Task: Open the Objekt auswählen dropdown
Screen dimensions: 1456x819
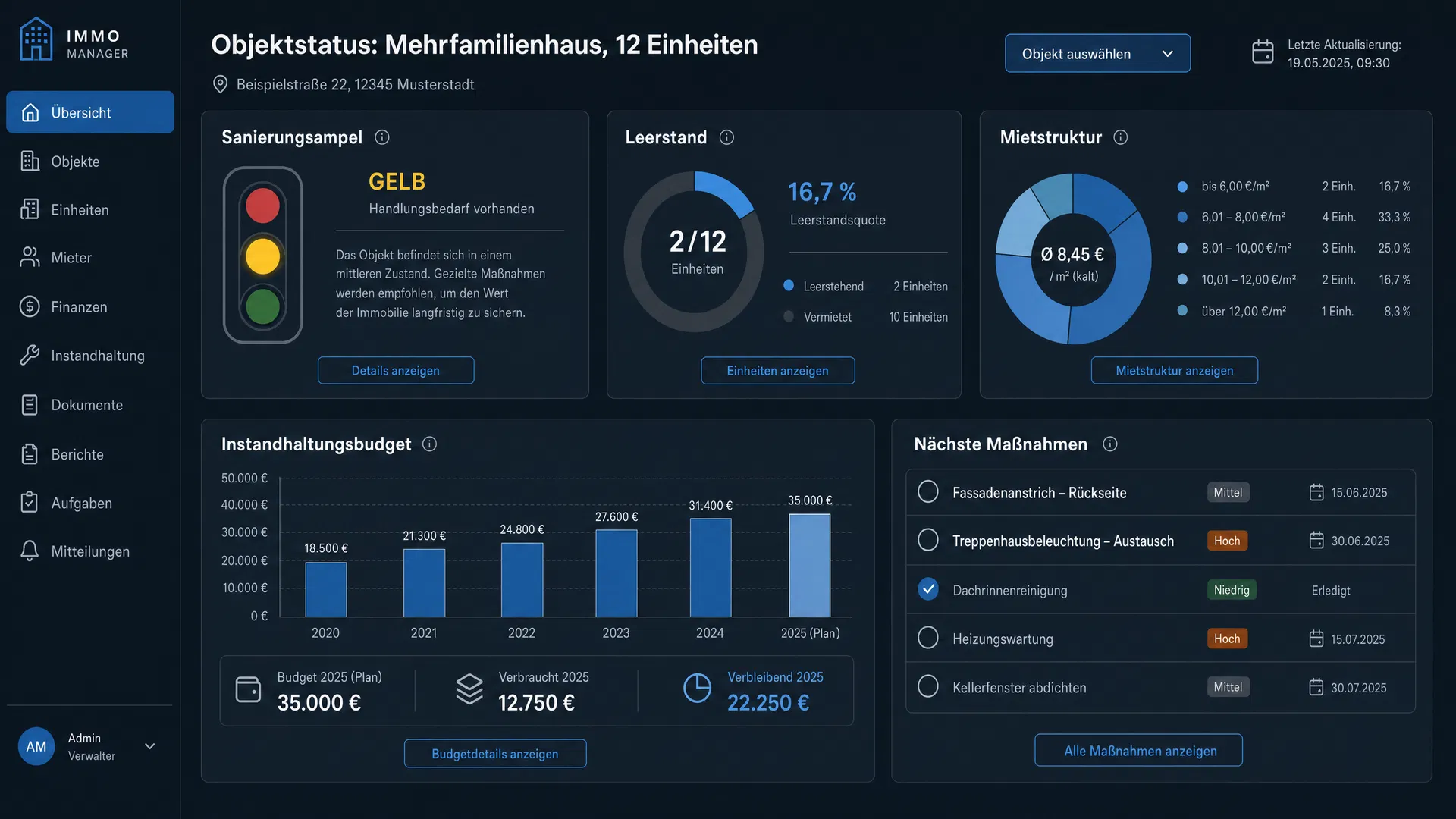Action: click(1097, 53)
